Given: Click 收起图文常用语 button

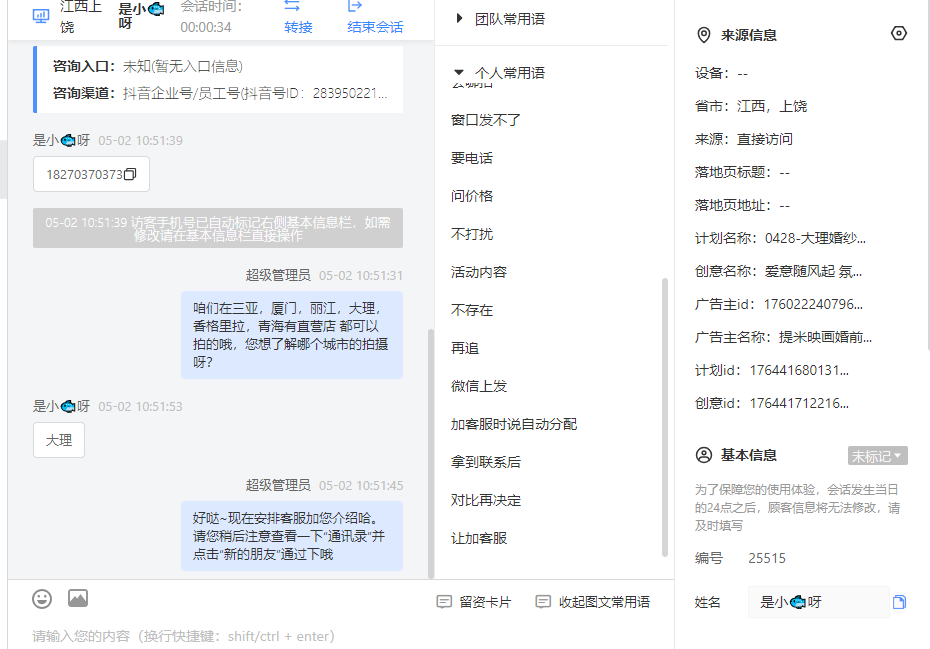Looking at the screenshot, I should 592,602.
